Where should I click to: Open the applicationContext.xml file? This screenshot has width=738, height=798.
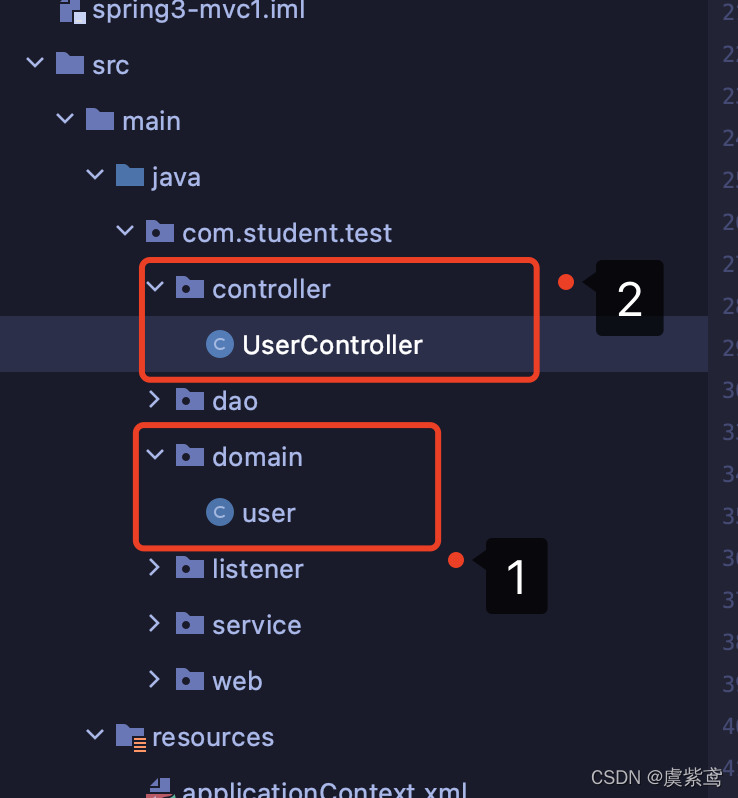324,790
